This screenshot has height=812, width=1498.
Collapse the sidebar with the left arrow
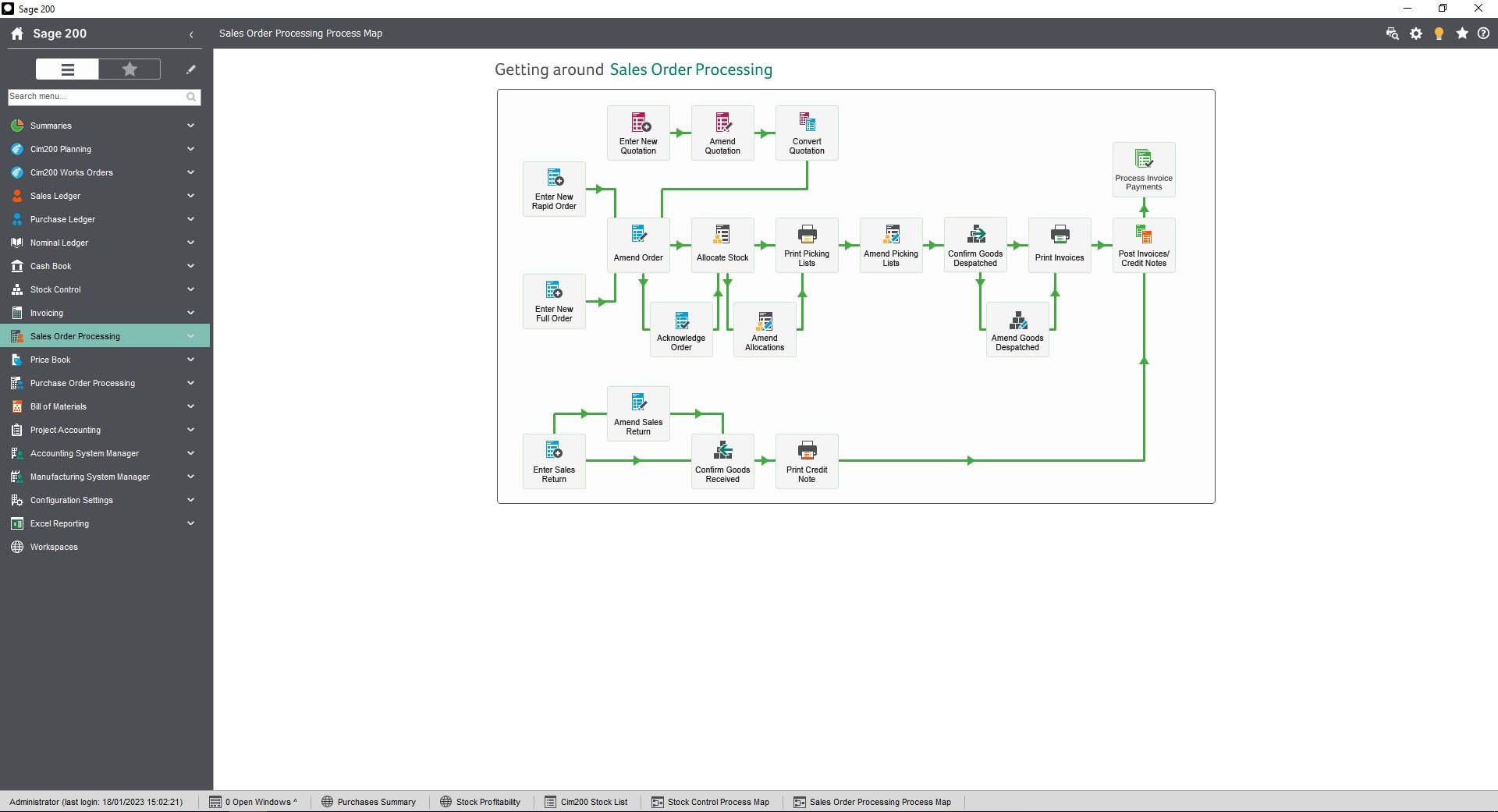click(191, 34)
